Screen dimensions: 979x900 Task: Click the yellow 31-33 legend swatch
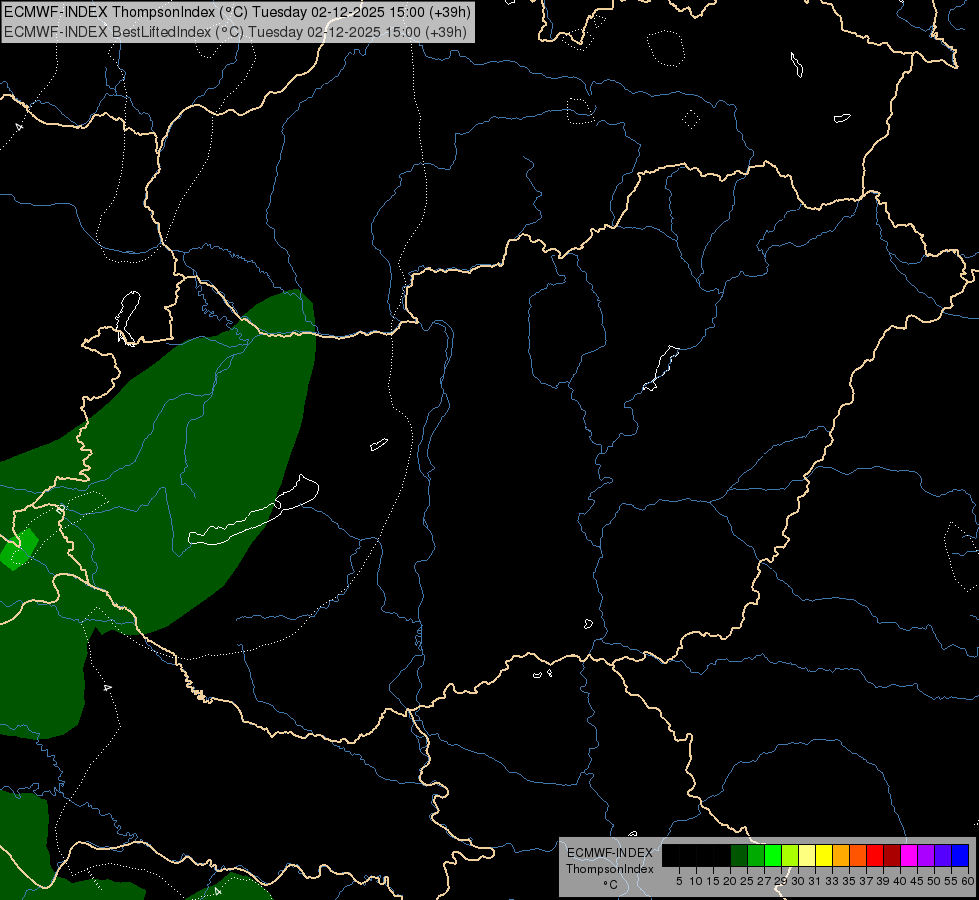pyautogui.click(x=824, y=855)
